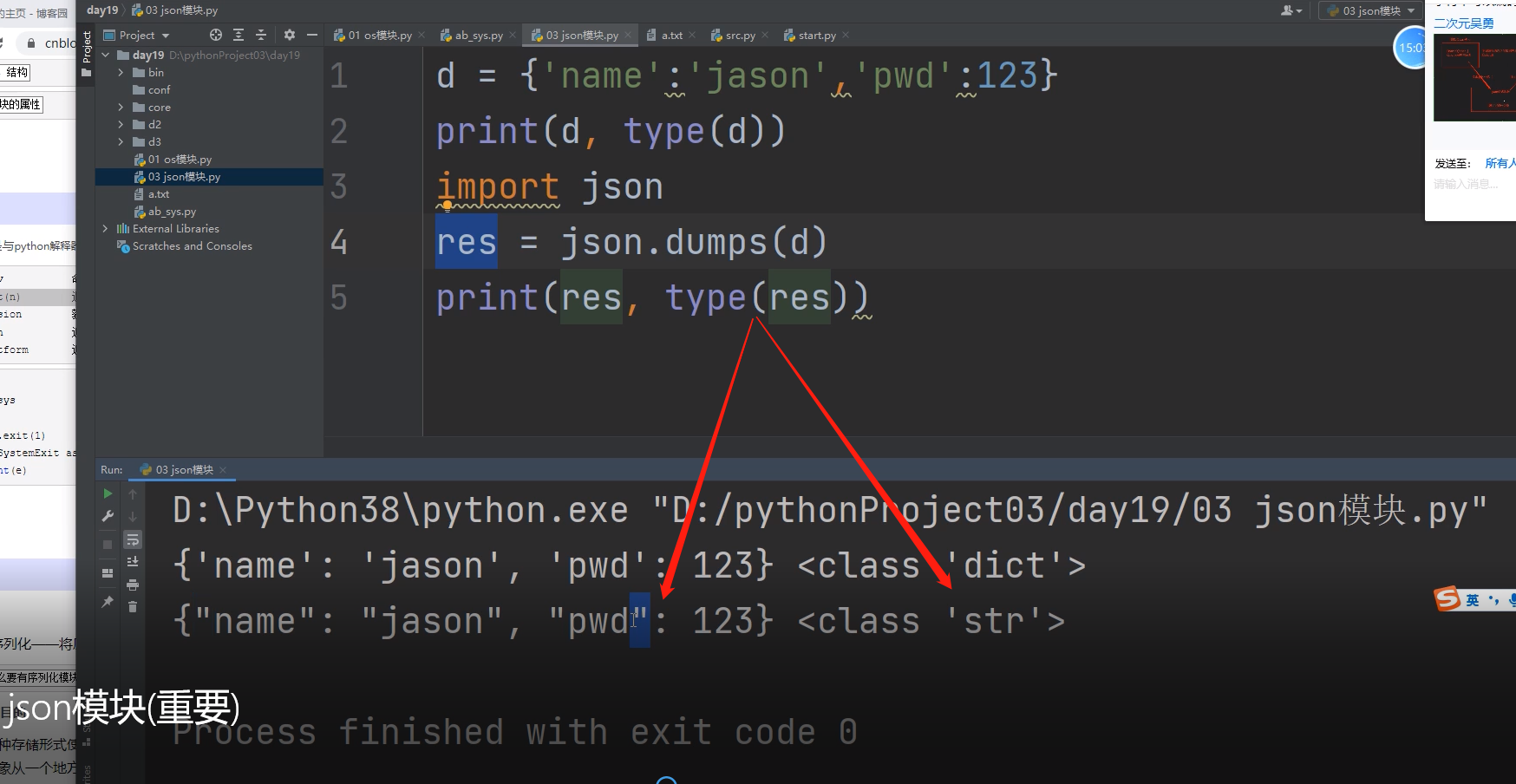Click 03 json模块.py in the breadcrumb bar
This screenshot has width=1516, height=784.
(175, 10)
